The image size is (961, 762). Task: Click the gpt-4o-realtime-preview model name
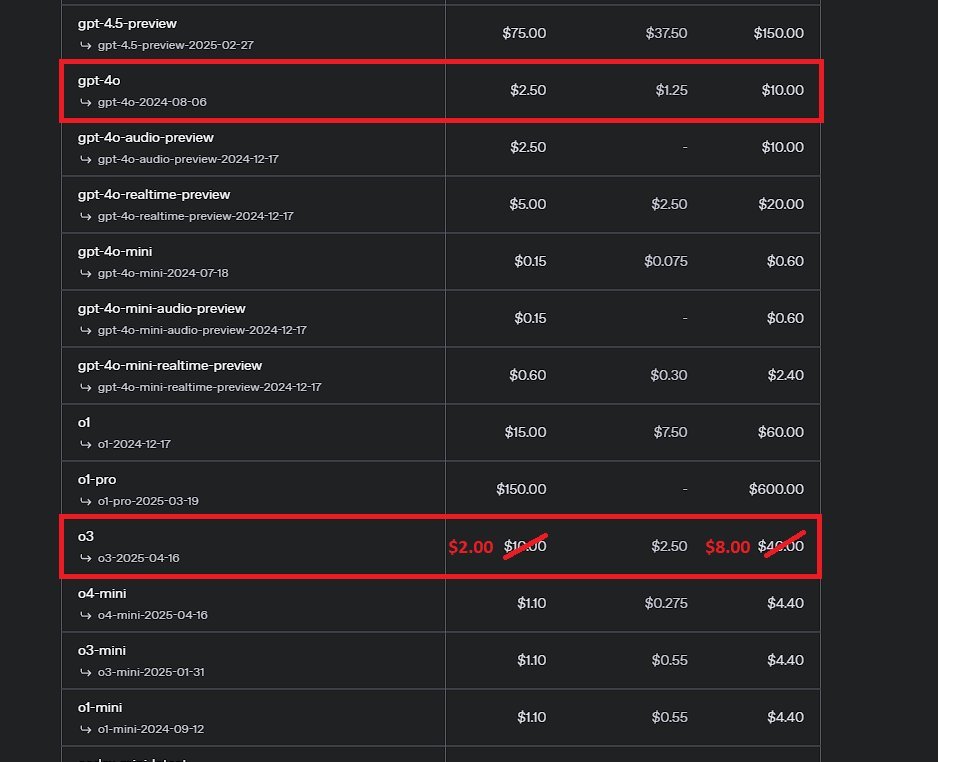point(153,194)
